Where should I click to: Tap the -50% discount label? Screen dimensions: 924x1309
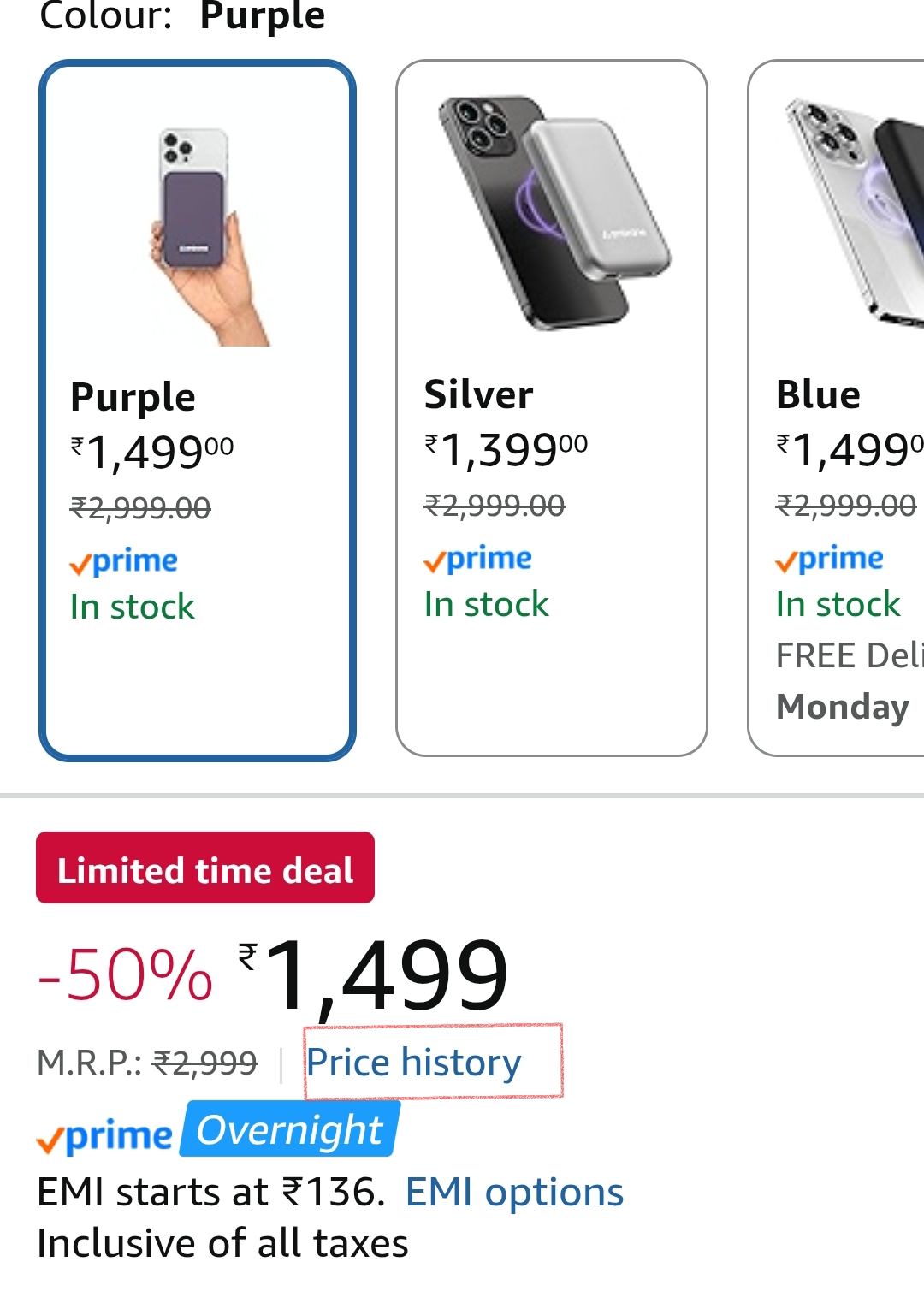point(126,975)
